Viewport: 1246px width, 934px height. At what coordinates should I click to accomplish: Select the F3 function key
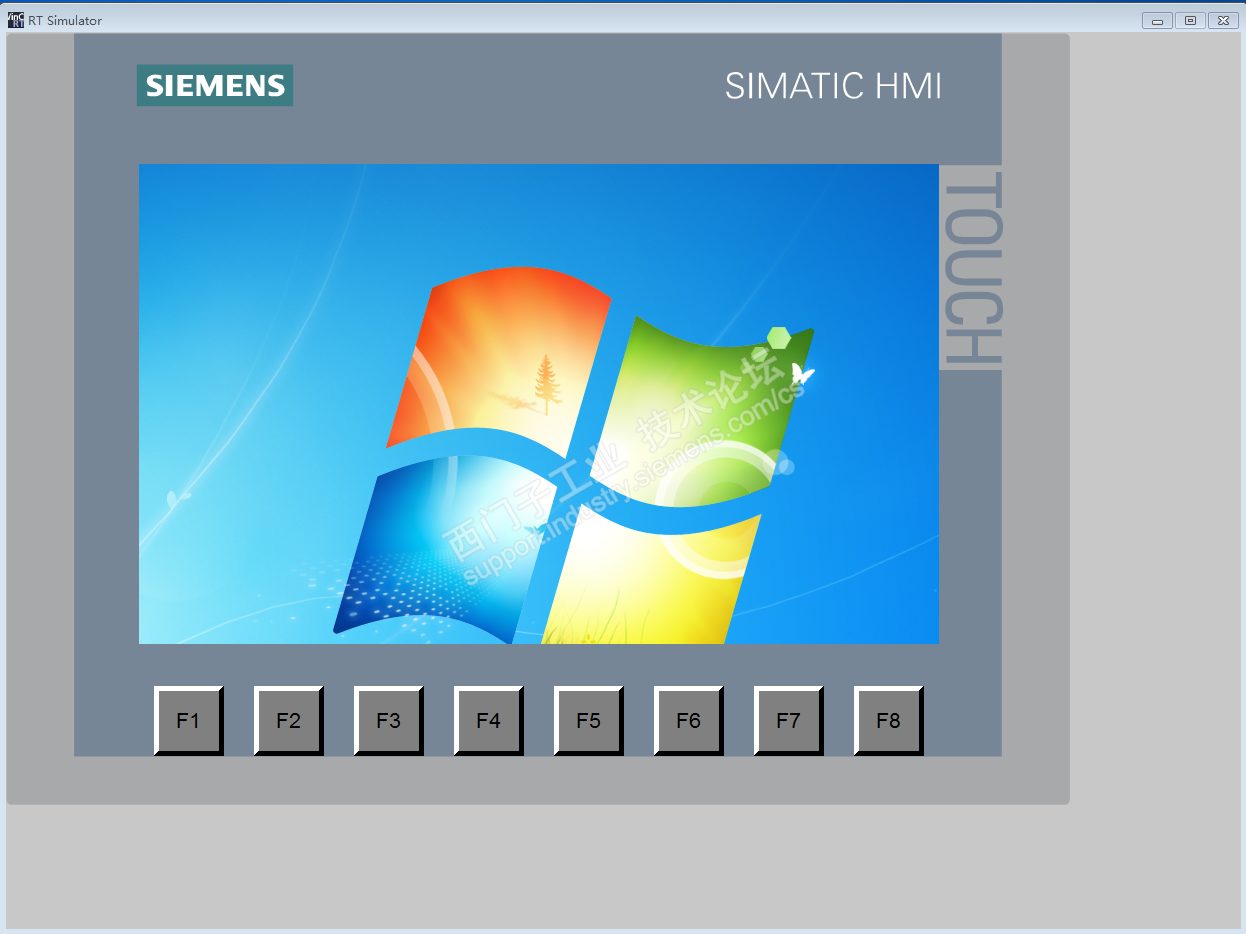coord(389,720)
